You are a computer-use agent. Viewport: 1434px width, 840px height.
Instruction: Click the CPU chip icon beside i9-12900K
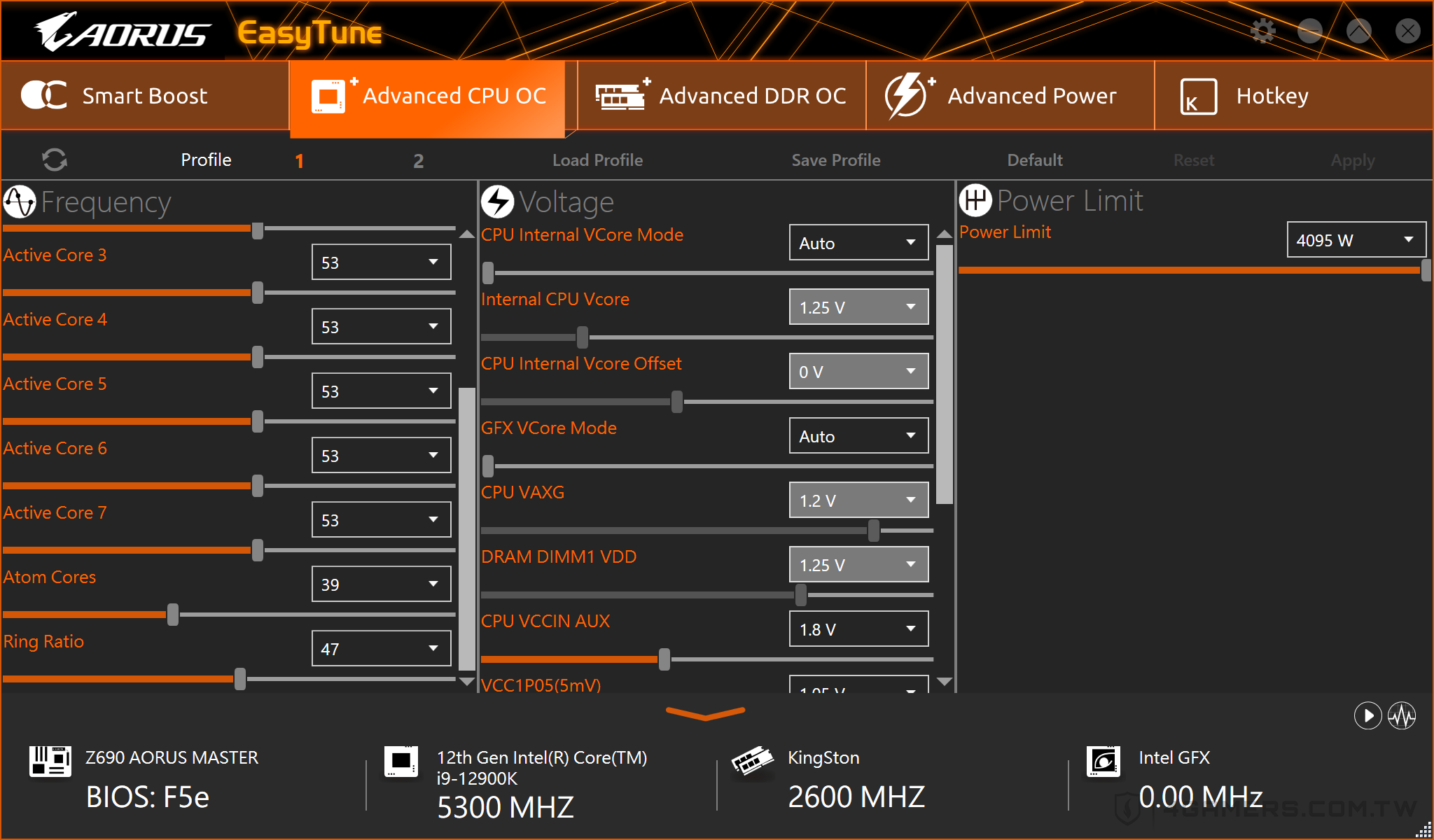[401, 761]
